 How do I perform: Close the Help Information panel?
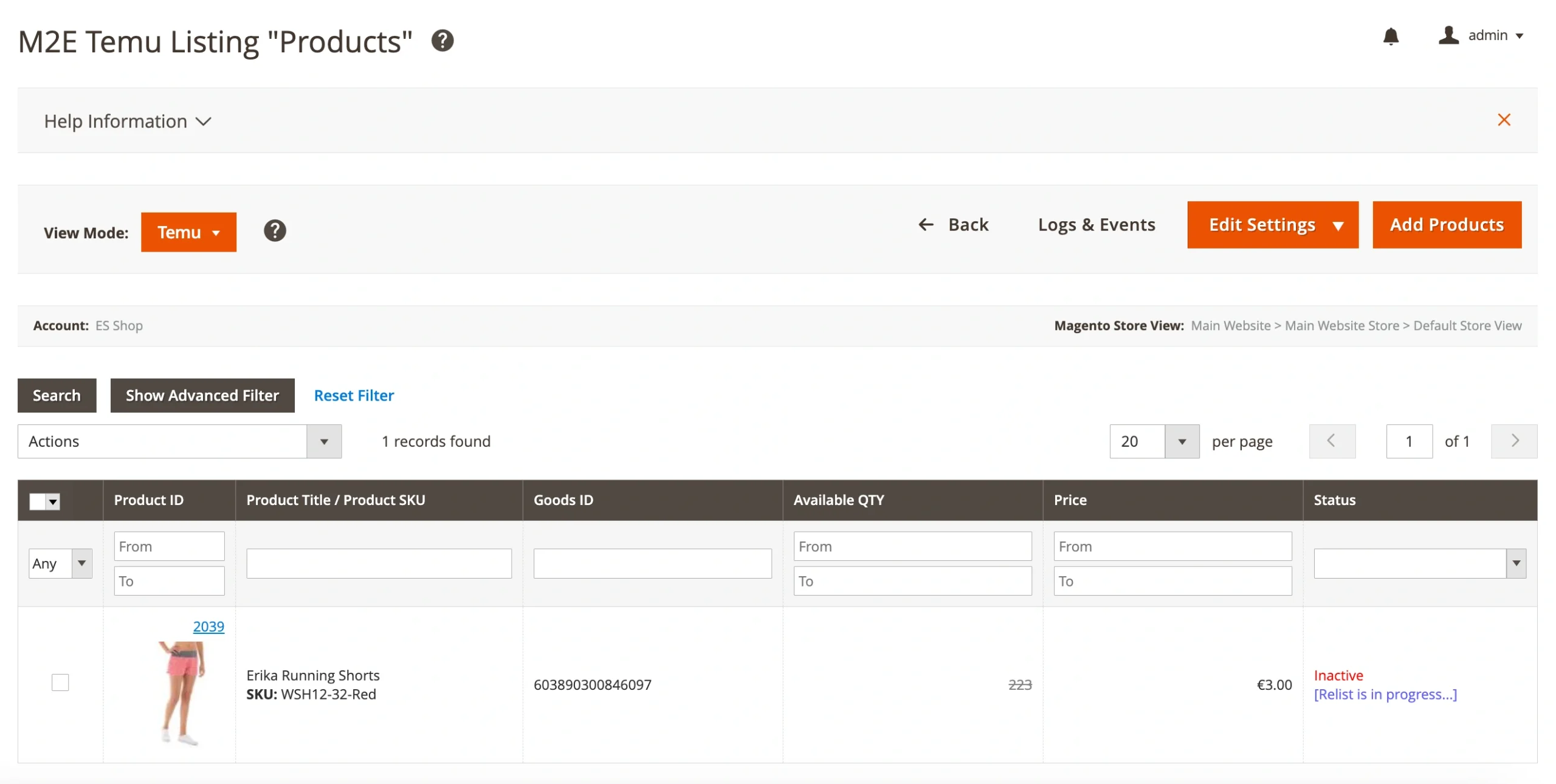1504,120
